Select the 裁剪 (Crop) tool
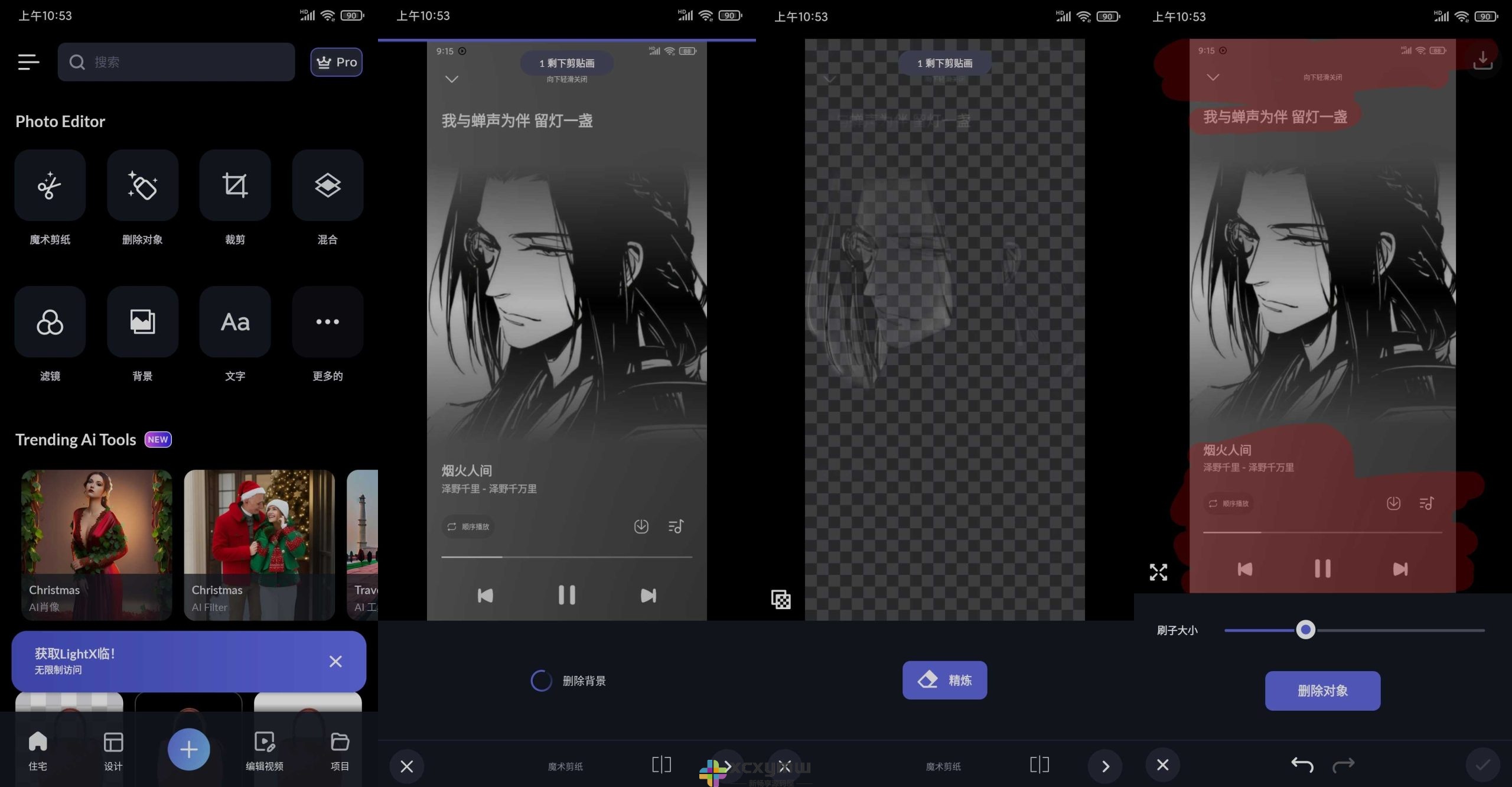The width and height of the screenshot is (1512, 787). pyautogui.click(x=234, y=185)
